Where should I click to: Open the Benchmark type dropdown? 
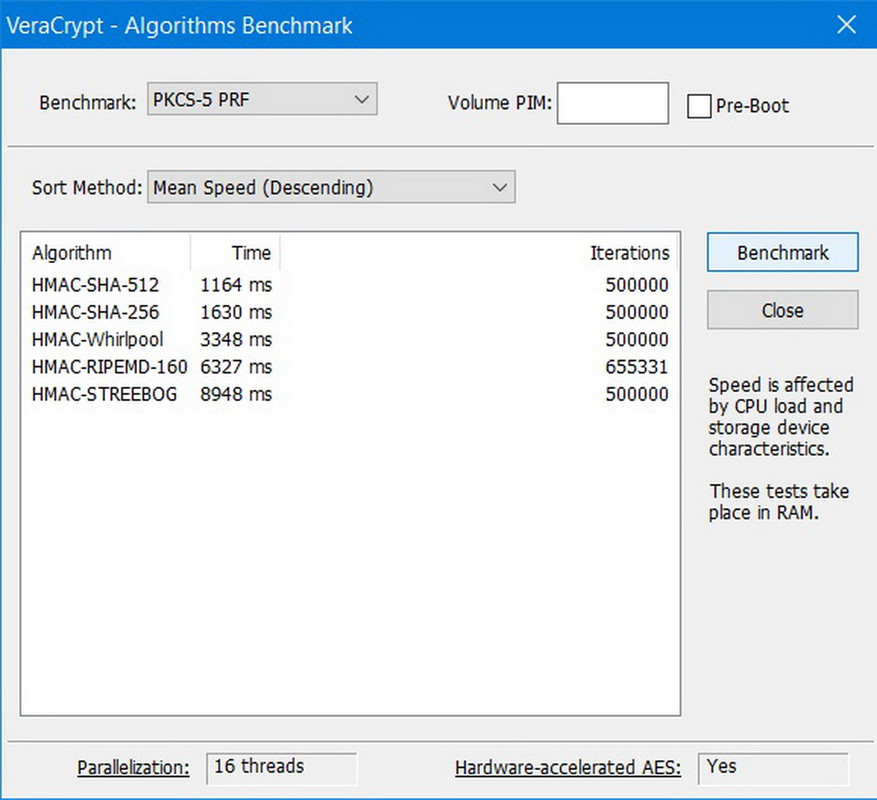pyautogui.click(x=262, y=100)
